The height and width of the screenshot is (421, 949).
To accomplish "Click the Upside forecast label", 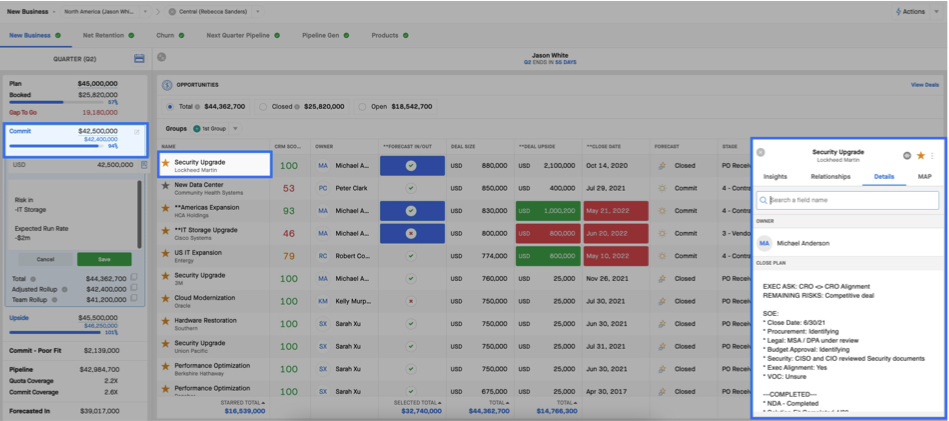I will (18, 318).
